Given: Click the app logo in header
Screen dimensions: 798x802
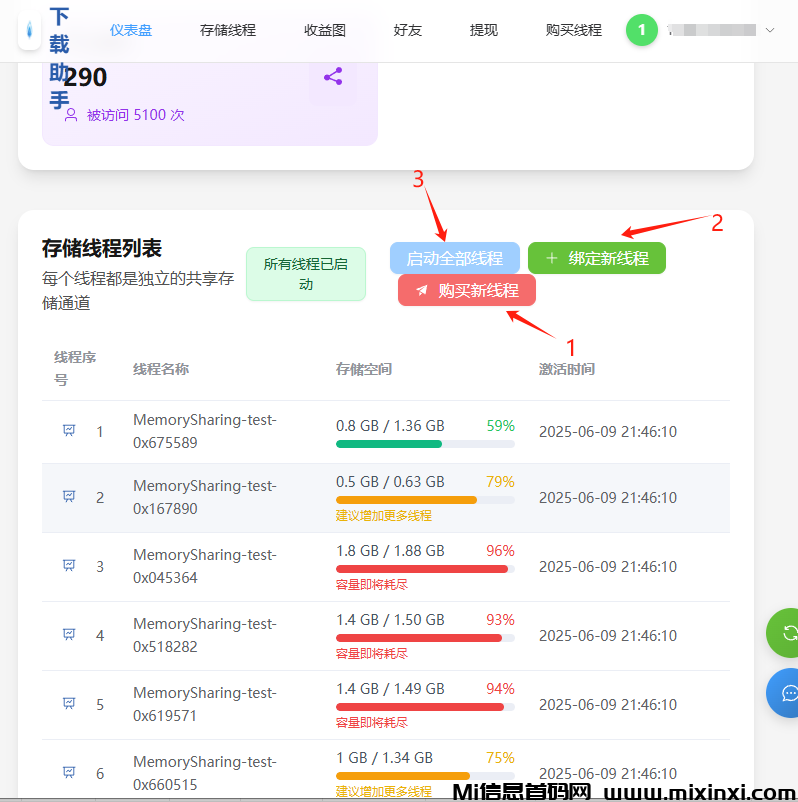Looking at the screenshot, I should coord(30,30).
